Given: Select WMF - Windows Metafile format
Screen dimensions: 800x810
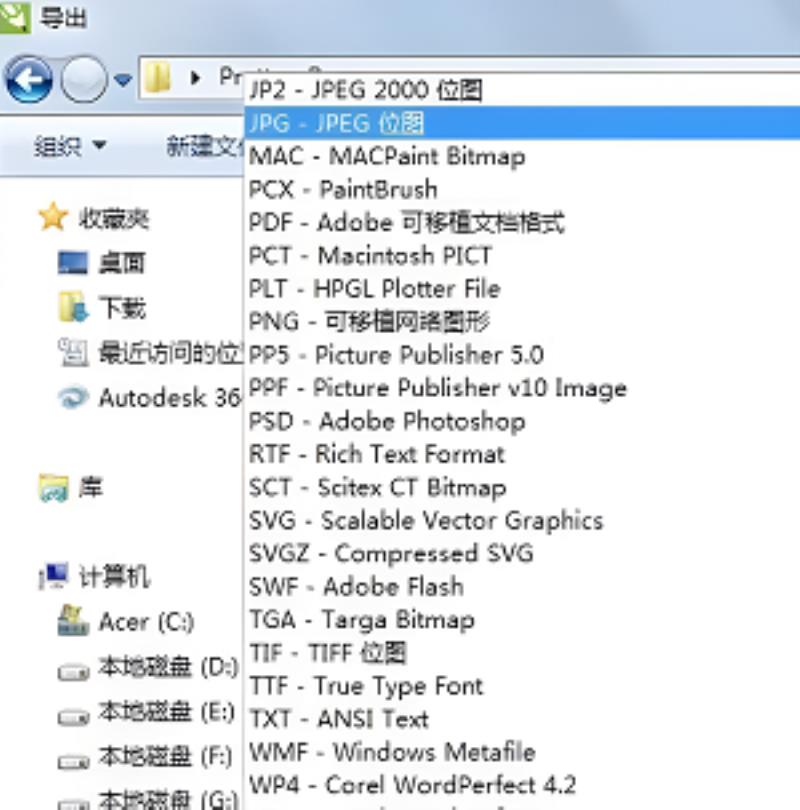Looking at the screenshot, I should tap(522, 752).
